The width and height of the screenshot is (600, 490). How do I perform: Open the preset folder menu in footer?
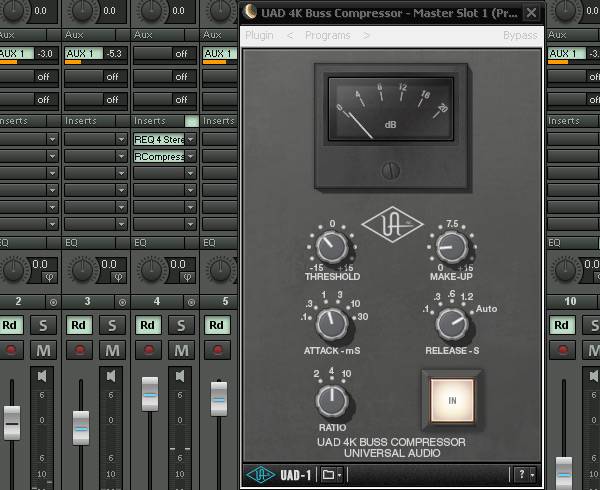click(331, 475)
